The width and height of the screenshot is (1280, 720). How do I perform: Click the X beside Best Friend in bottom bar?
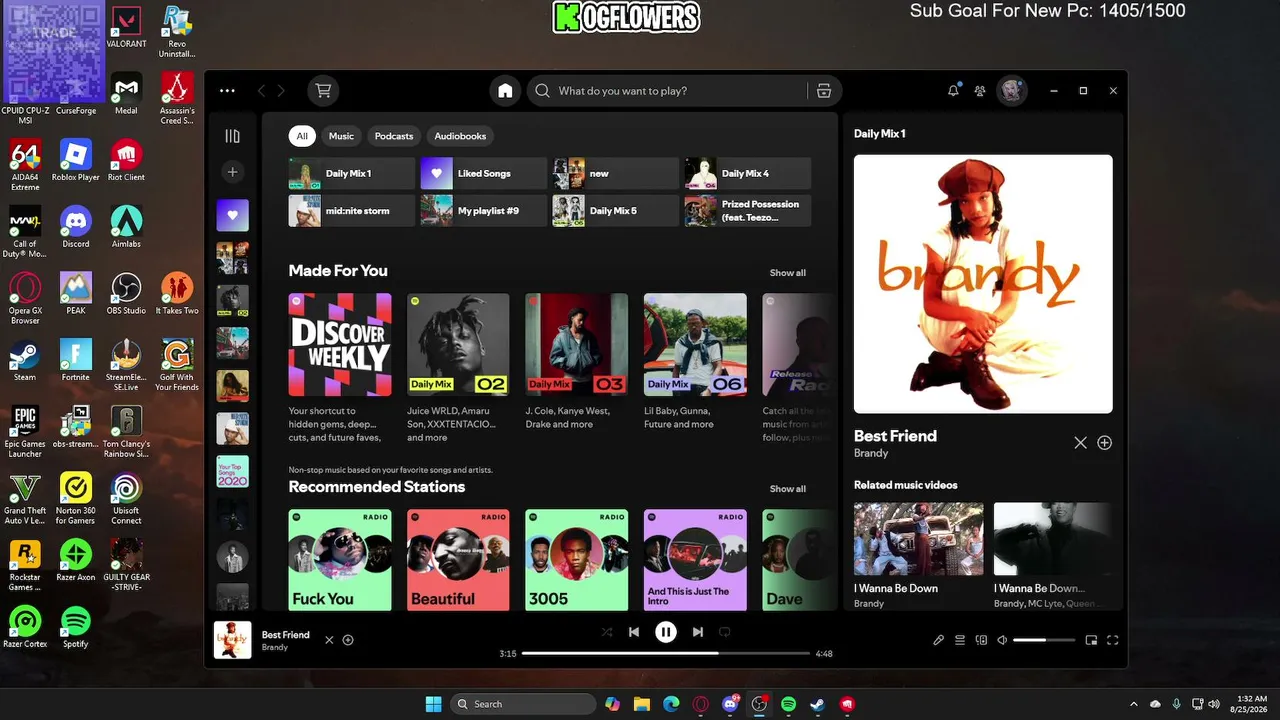pos(329,640)
